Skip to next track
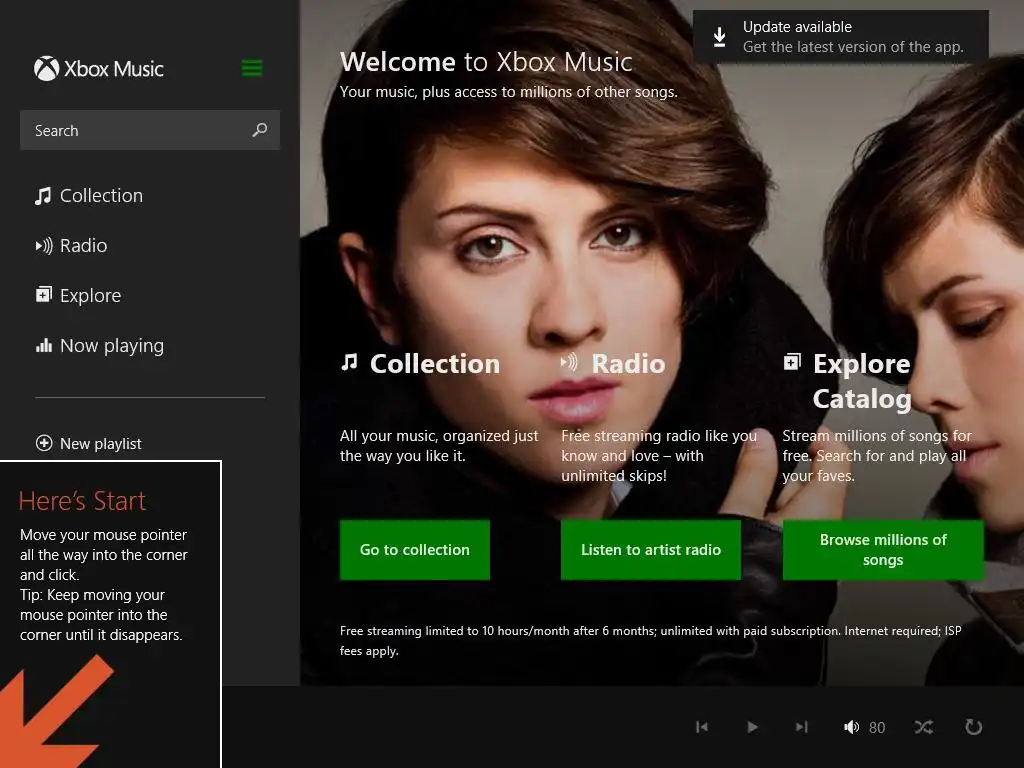The height and width of the screenshot is (768, 1024). point(802,727)
